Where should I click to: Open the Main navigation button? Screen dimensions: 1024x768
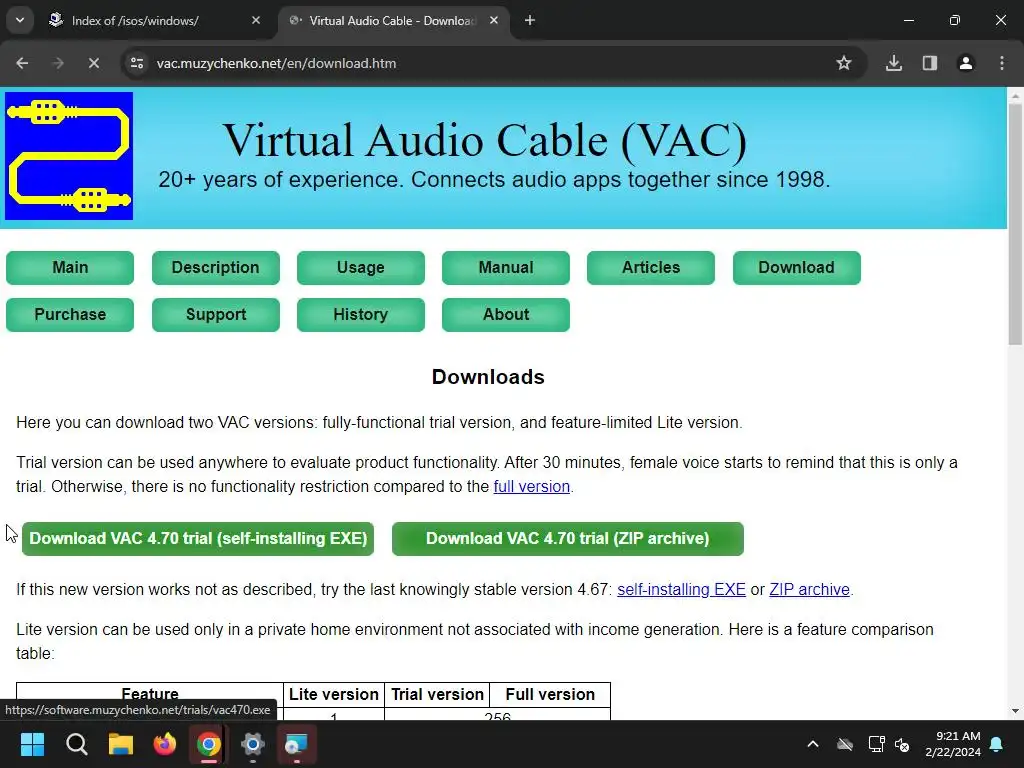[x=70, y=268]
